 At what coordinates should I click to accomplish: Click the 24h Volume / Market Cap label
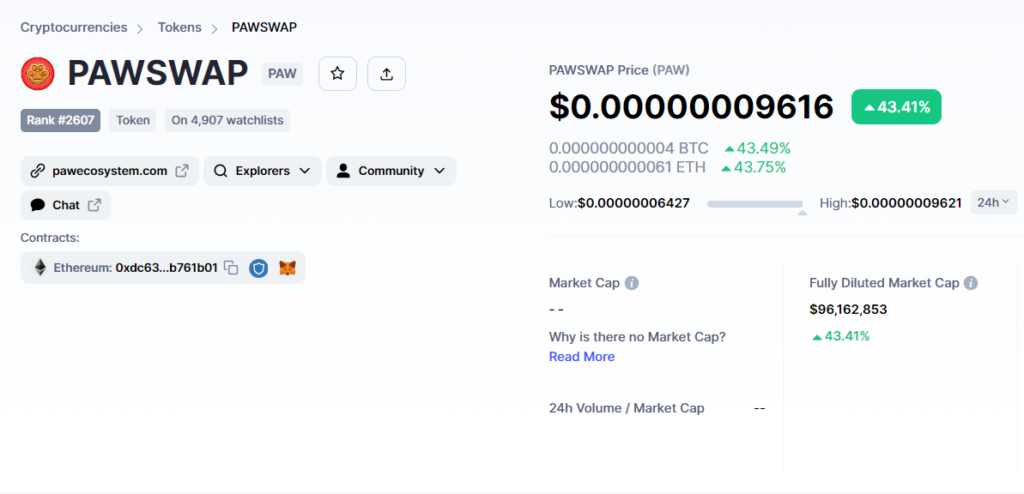pos(627,408)
